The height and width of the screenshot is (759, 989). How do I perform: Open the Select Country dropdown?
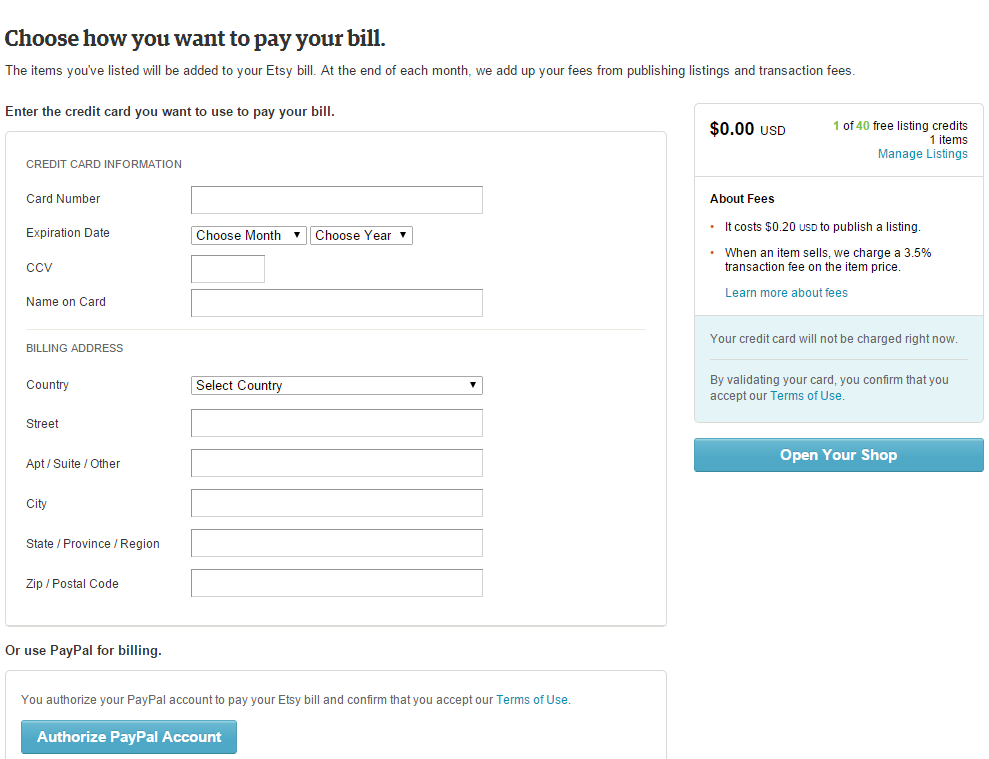336,386
